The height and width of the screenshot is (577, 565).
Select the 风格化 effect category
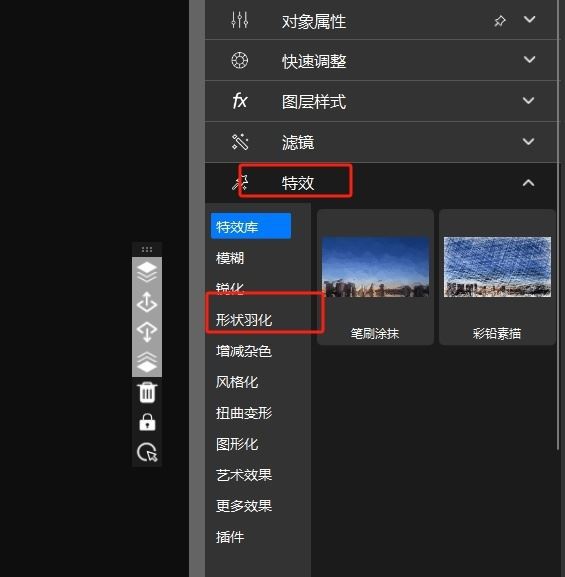237,382
